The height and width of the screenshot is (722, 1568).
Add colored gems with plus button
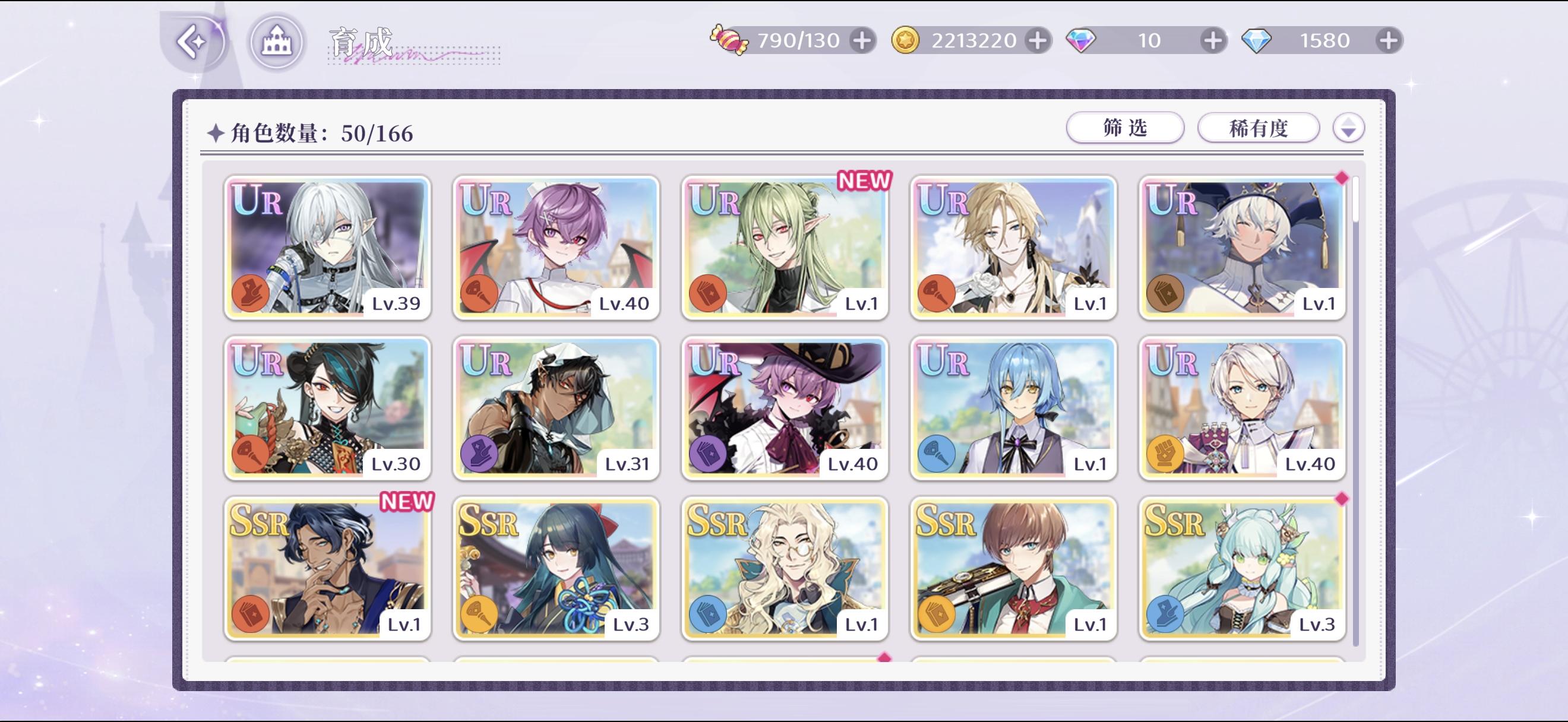[x=1212, y=40]
